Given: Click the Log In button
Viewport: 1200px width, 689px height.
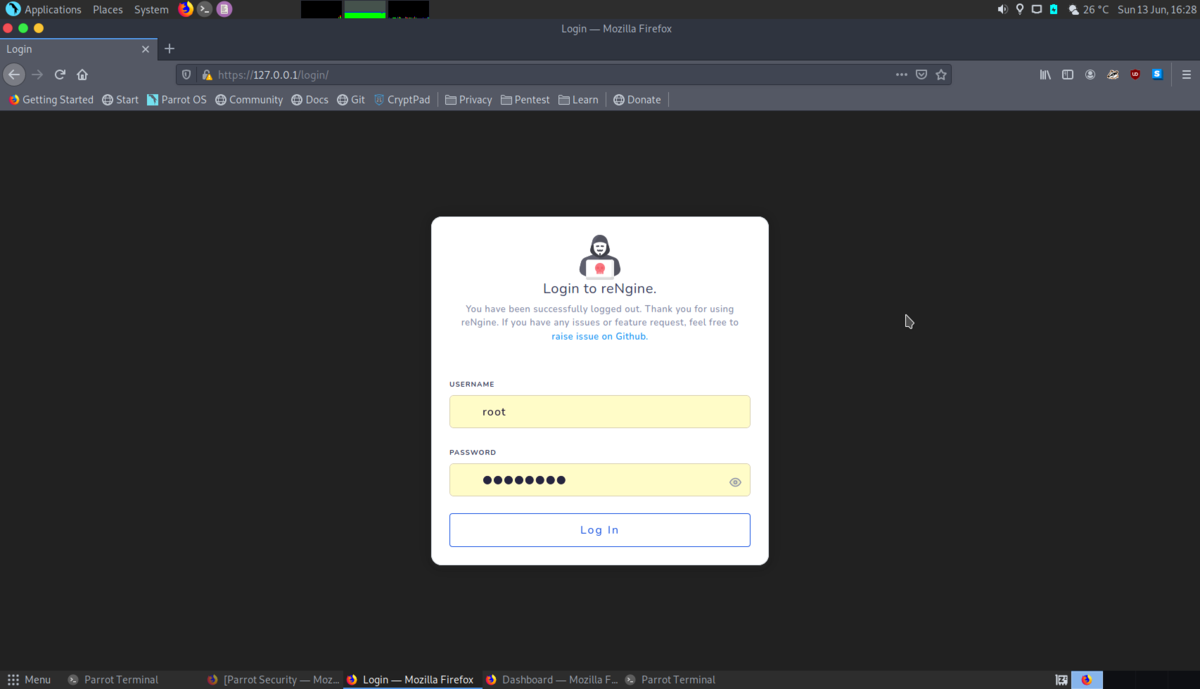Looking at the screenshot, I should coord(600,530).
